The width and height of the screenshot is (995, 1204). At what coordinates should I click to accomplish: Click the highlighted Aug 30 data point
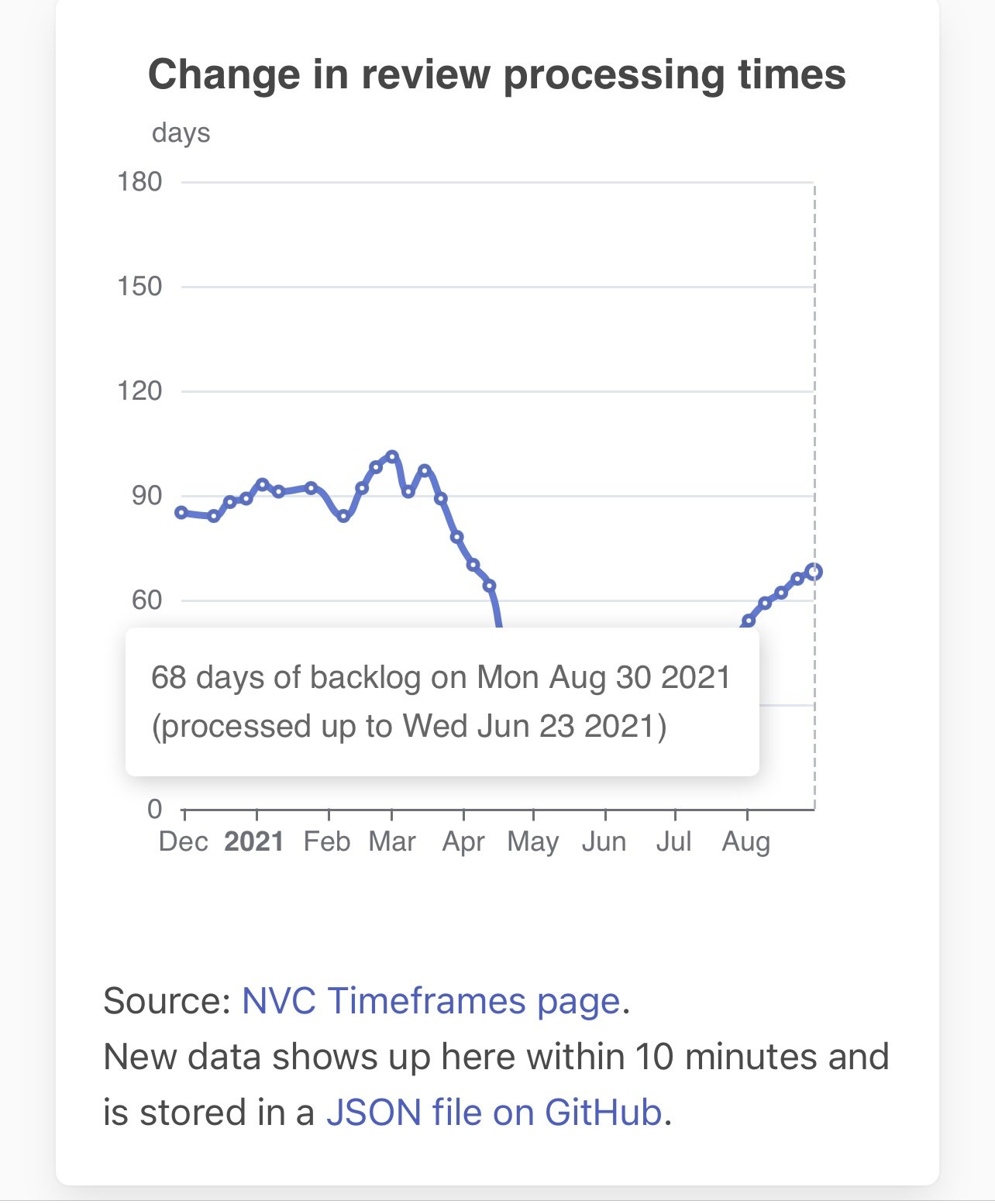pyautogui.click(x=814, y=572)
